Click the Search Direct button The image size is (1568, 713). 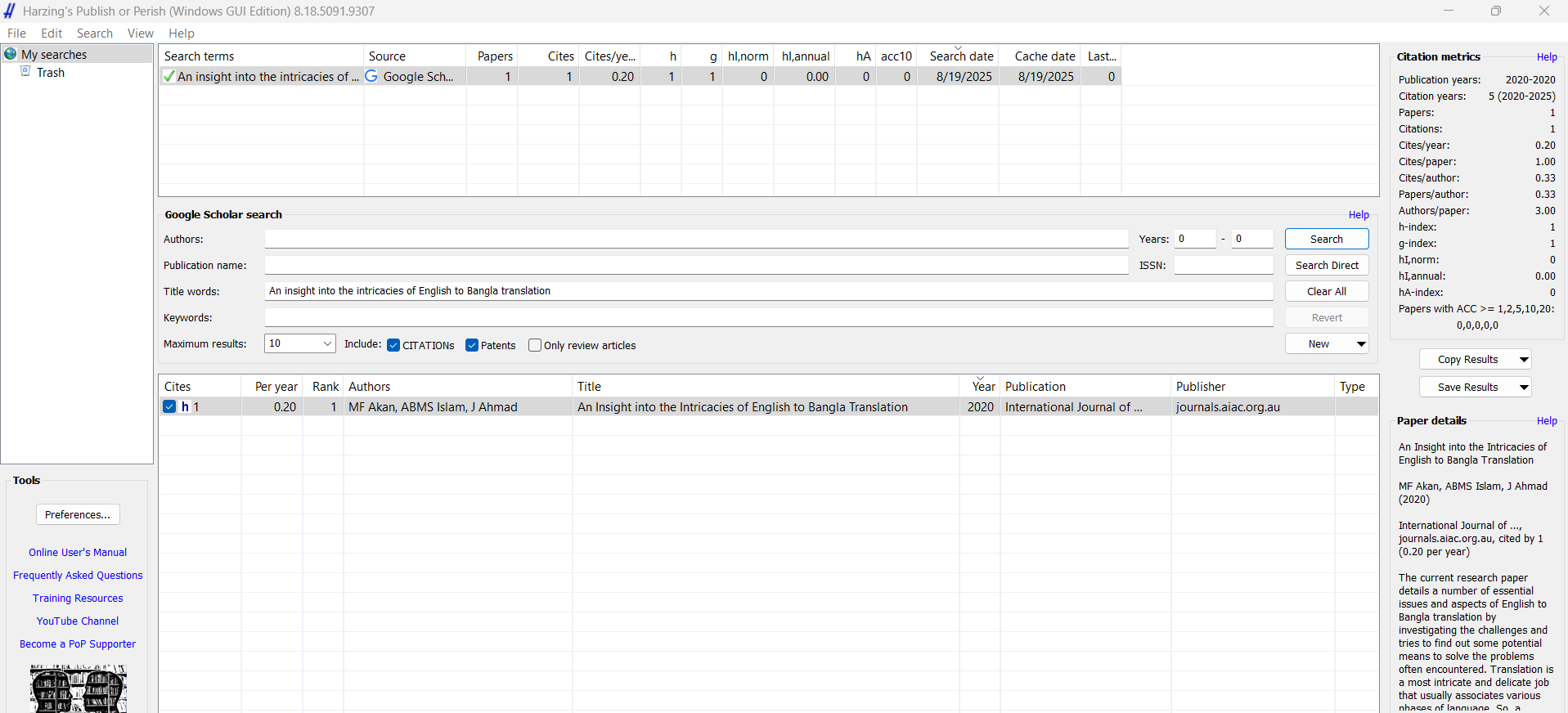[1327, 265]
